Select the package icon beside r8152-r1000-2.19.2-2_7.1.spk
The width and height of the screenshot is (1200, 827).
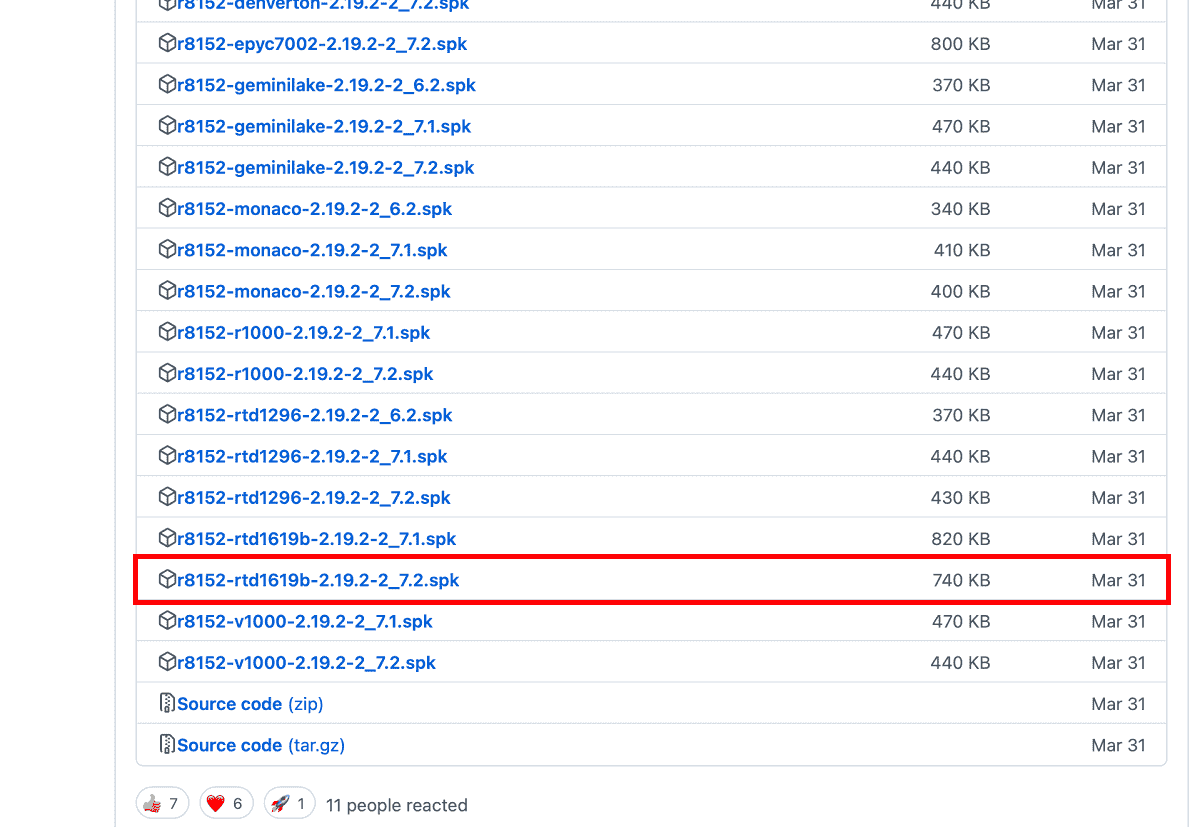[167, 332]
